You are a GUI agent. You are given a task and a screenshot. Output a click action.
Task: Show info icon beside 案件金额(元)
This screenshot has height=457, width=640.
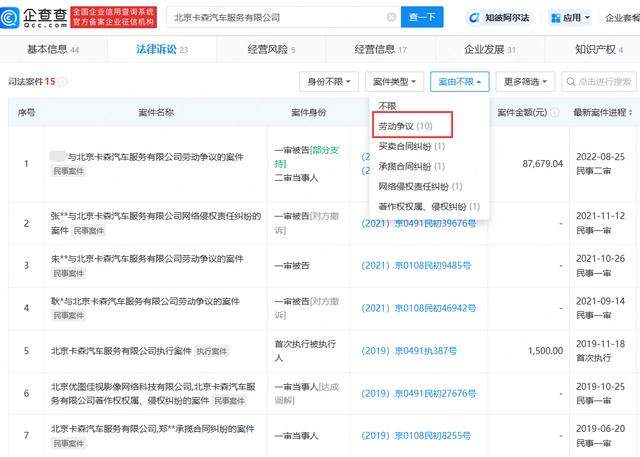click(555, 112)
